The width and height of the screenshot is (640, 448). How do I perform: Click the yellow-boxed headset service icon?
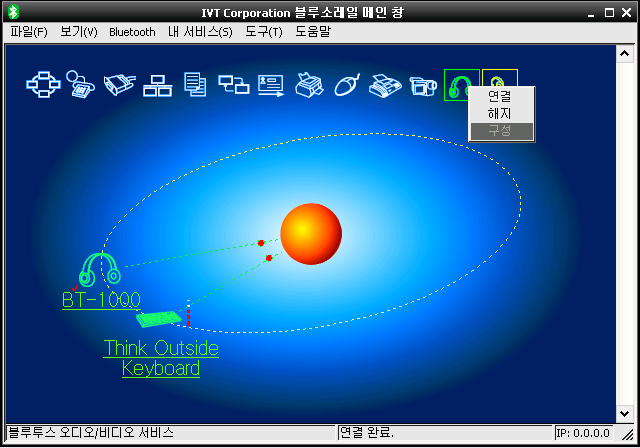tap(500, 78)
